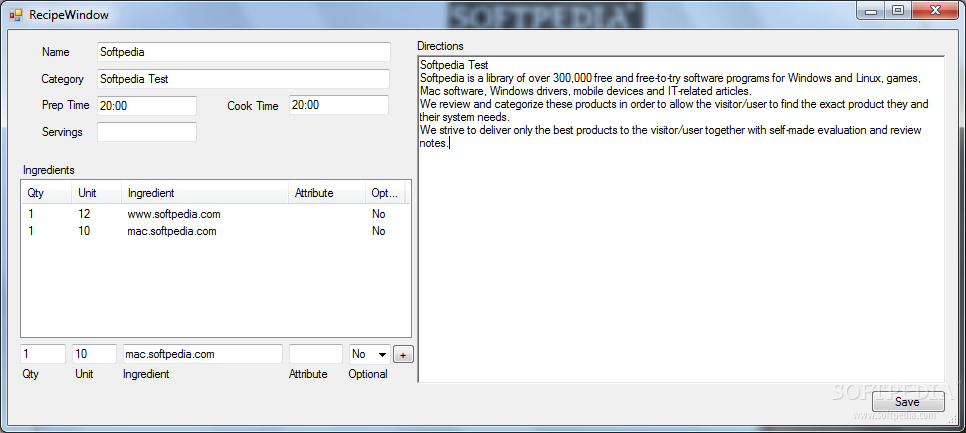Viewport: 966px width, 433px height.
Task: Click the Opt... column header
Action: point(385,193)
